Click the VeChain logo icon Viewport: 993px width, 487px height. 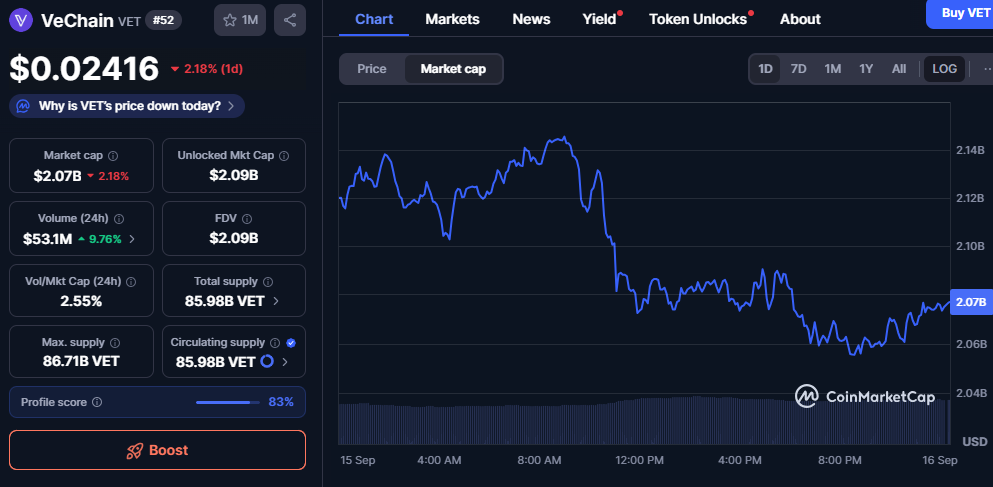(x=21, y=20)
